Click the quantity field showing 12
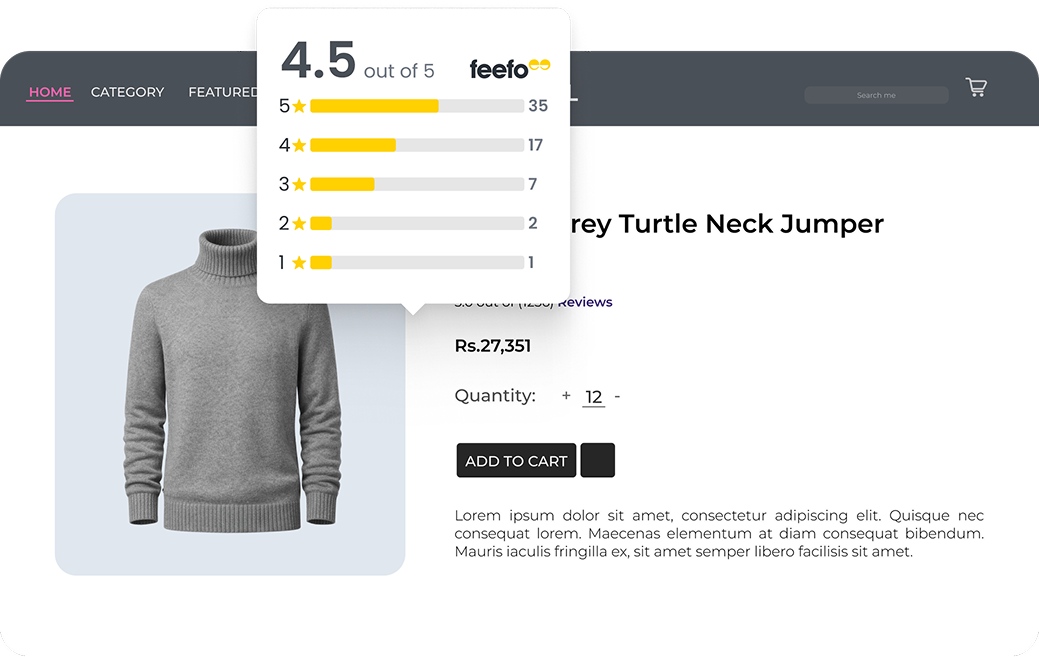The image size is (1039, 657). click(594, 397)
